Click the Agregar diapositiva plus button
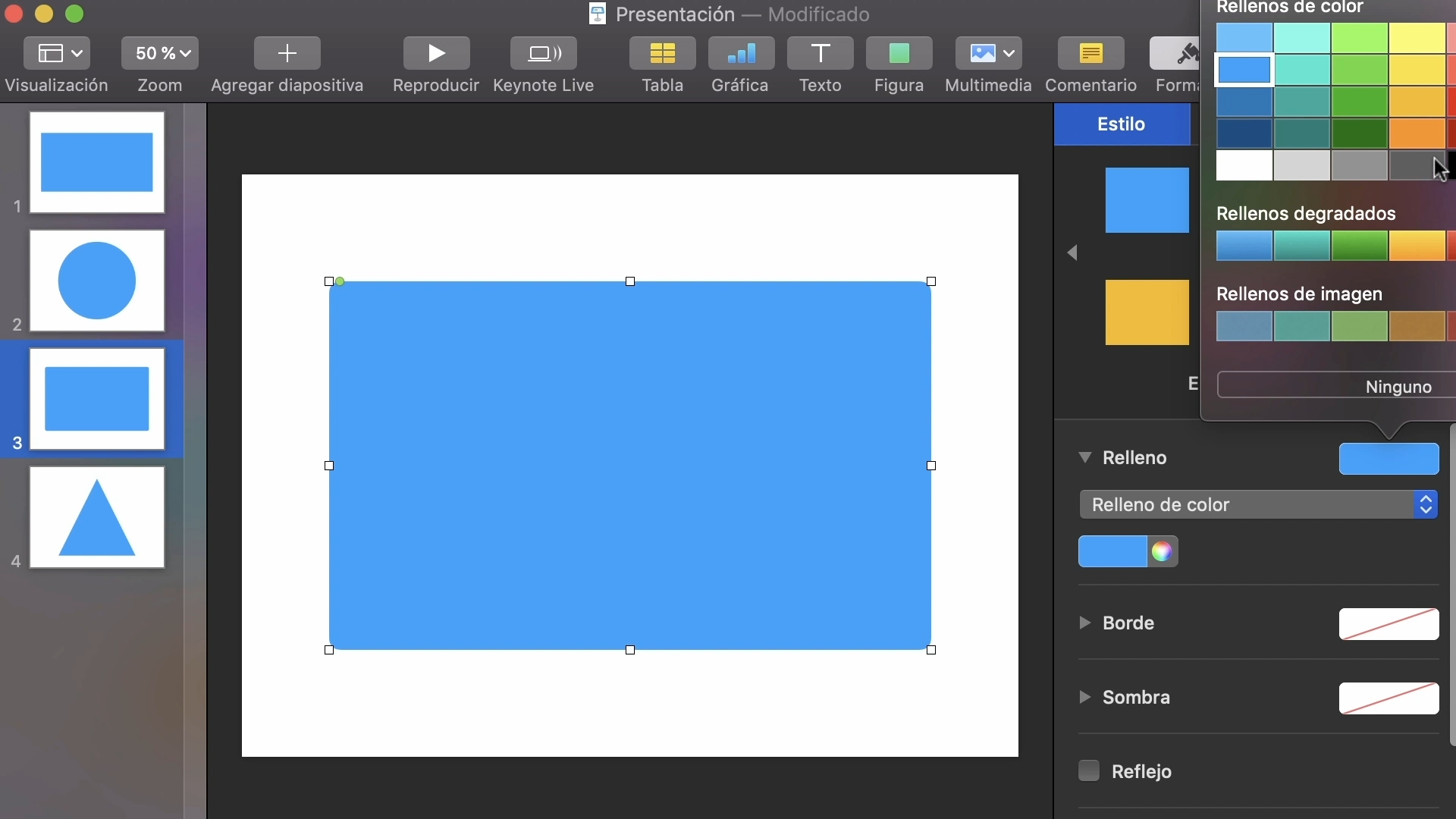1456x819 pixels. [287, 53]
